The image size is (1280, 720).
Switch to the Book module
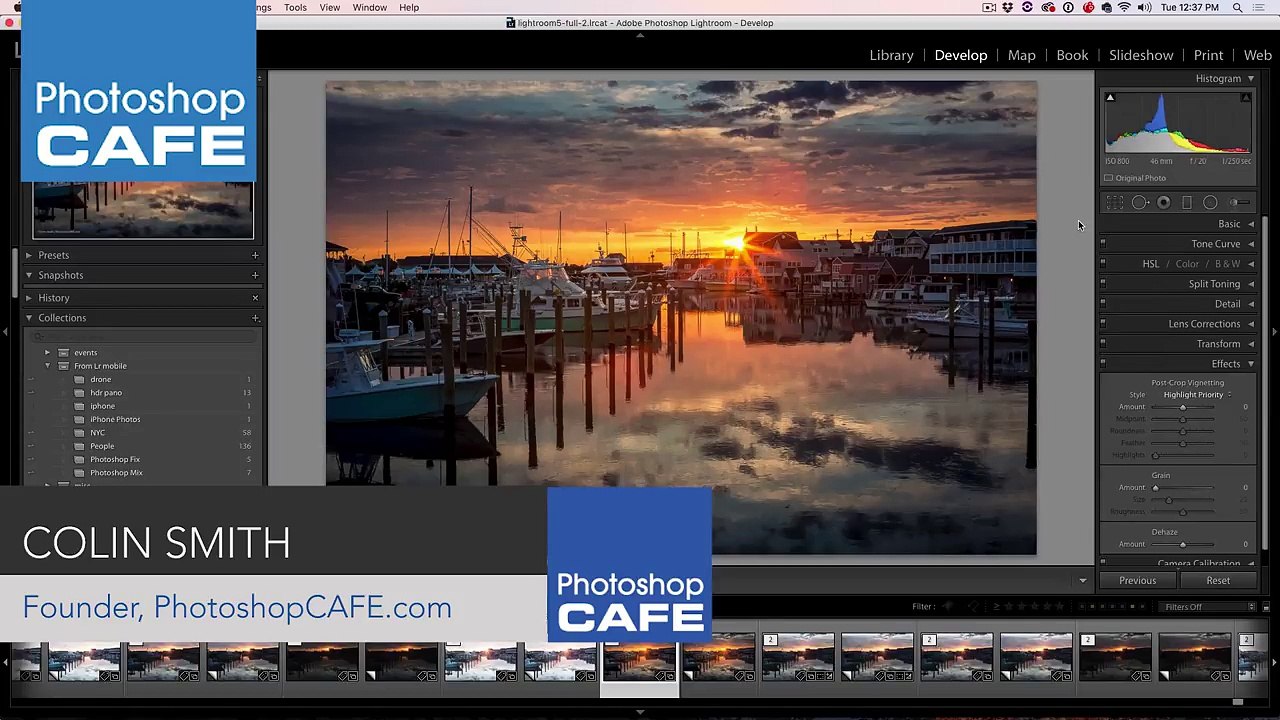click(1072, 55)
